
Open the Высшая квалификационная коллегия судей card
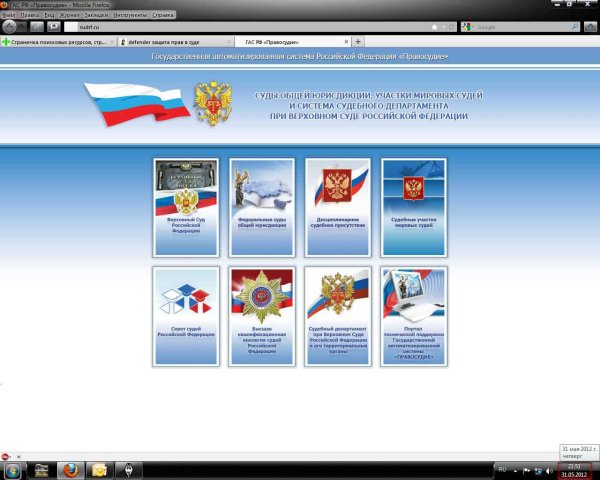[262, 317]
